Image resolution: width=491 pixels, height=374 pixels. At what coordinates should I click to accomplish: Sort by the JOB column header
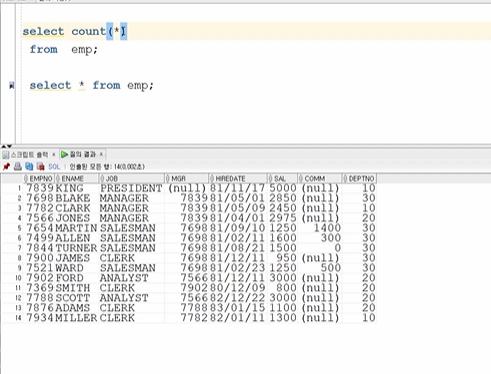[x=131, y=178]
